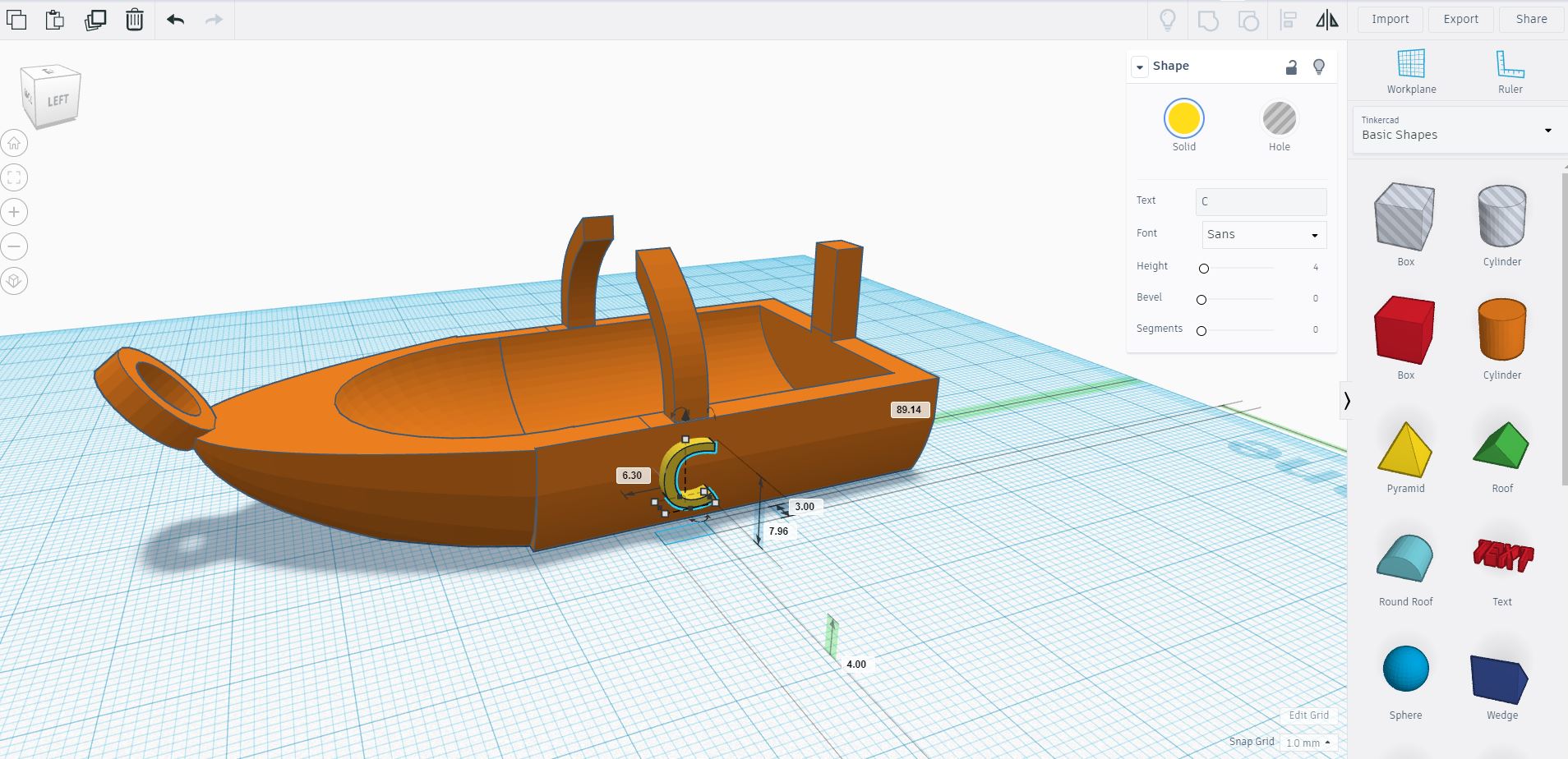Select the Duplicate icon
Image resolution: width=1568 pixels, height=759 pixels.
(x=96, y=19)
